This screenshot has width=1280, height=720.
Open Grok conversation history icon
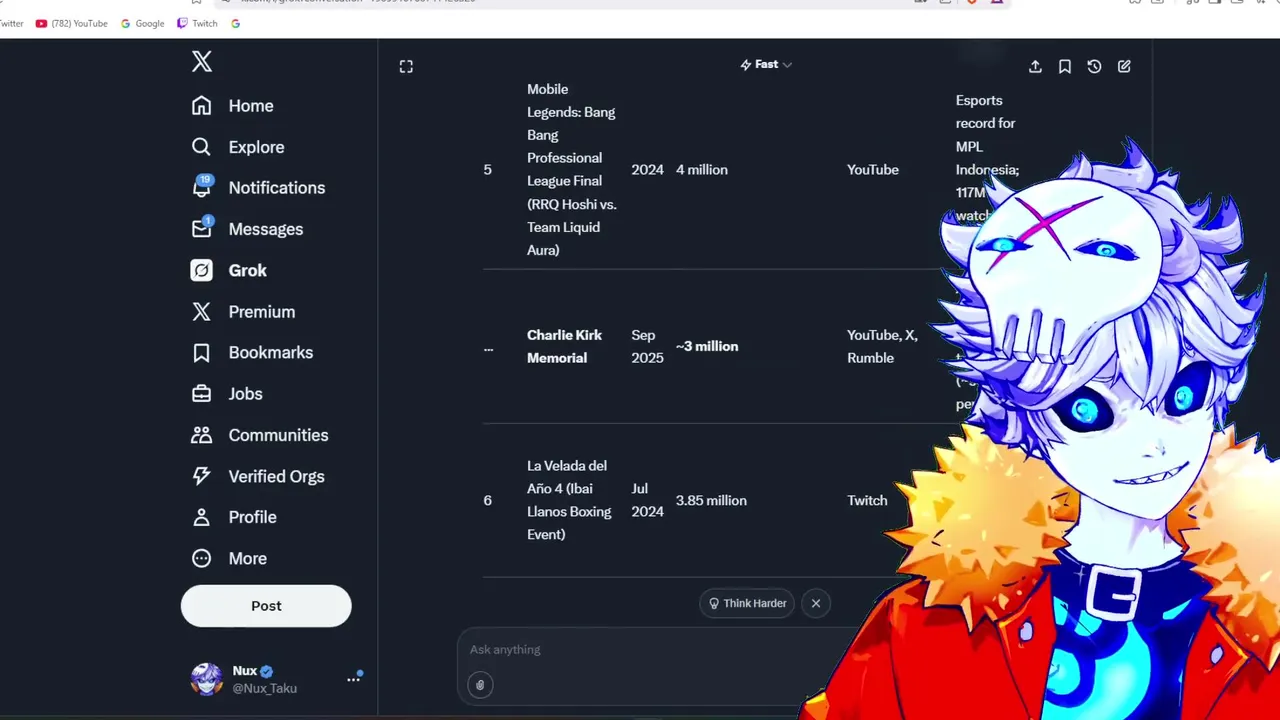(x=1094, y=66)
